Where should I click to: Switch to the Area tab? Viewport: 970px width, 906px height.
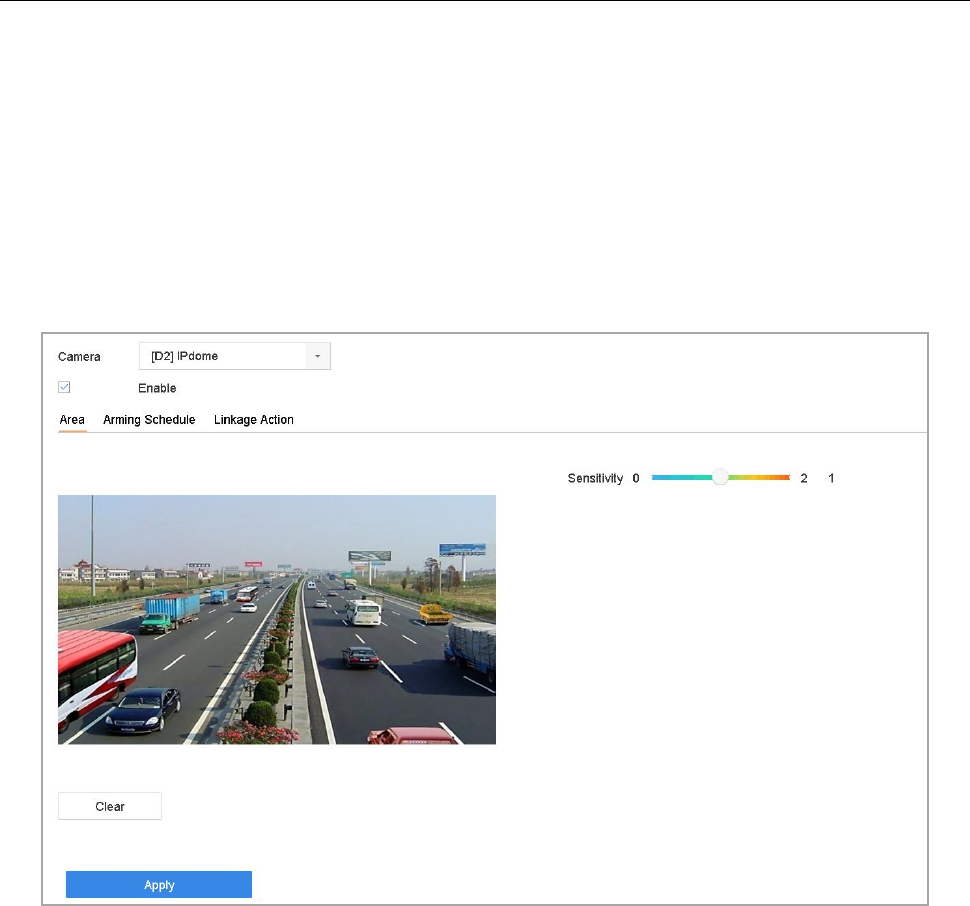point(72,420)
